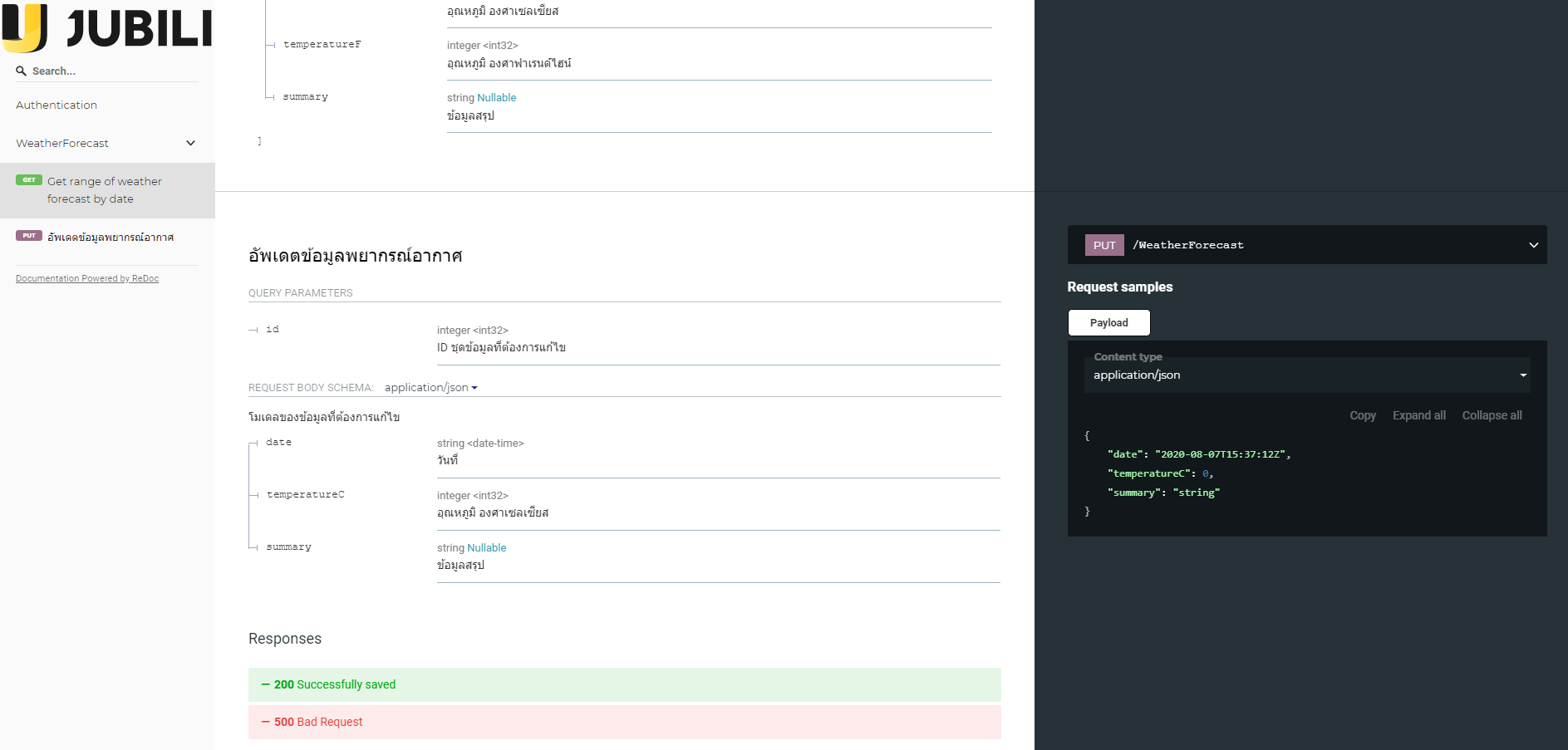Click Expand all in the payload viewer
Screen dimensions: 1568x750
tap(1418, 415)
